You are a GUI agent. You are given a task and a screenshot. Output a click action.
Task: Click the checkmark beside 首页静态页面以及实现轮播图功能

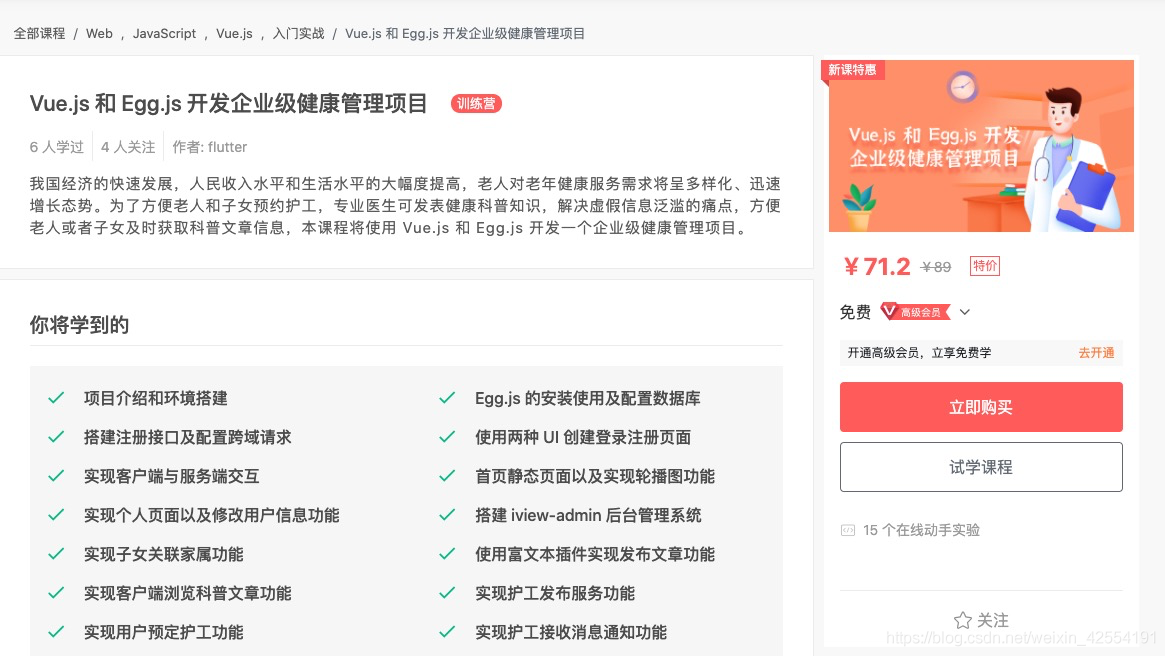pyautogui.click(x=447, y=476)
